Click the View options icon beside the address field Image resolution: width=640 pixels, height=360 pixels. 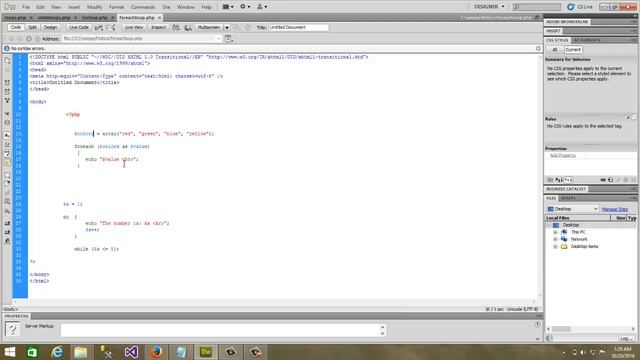(229, 38)
